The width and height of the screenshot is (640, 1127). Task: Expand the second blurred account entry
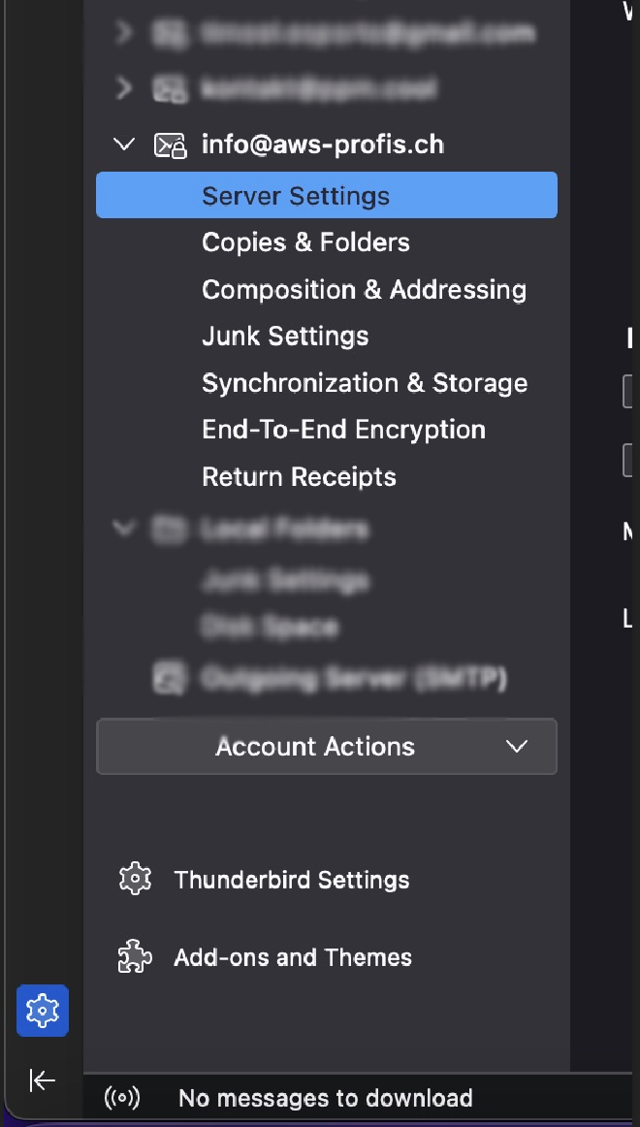pos(124,88)
